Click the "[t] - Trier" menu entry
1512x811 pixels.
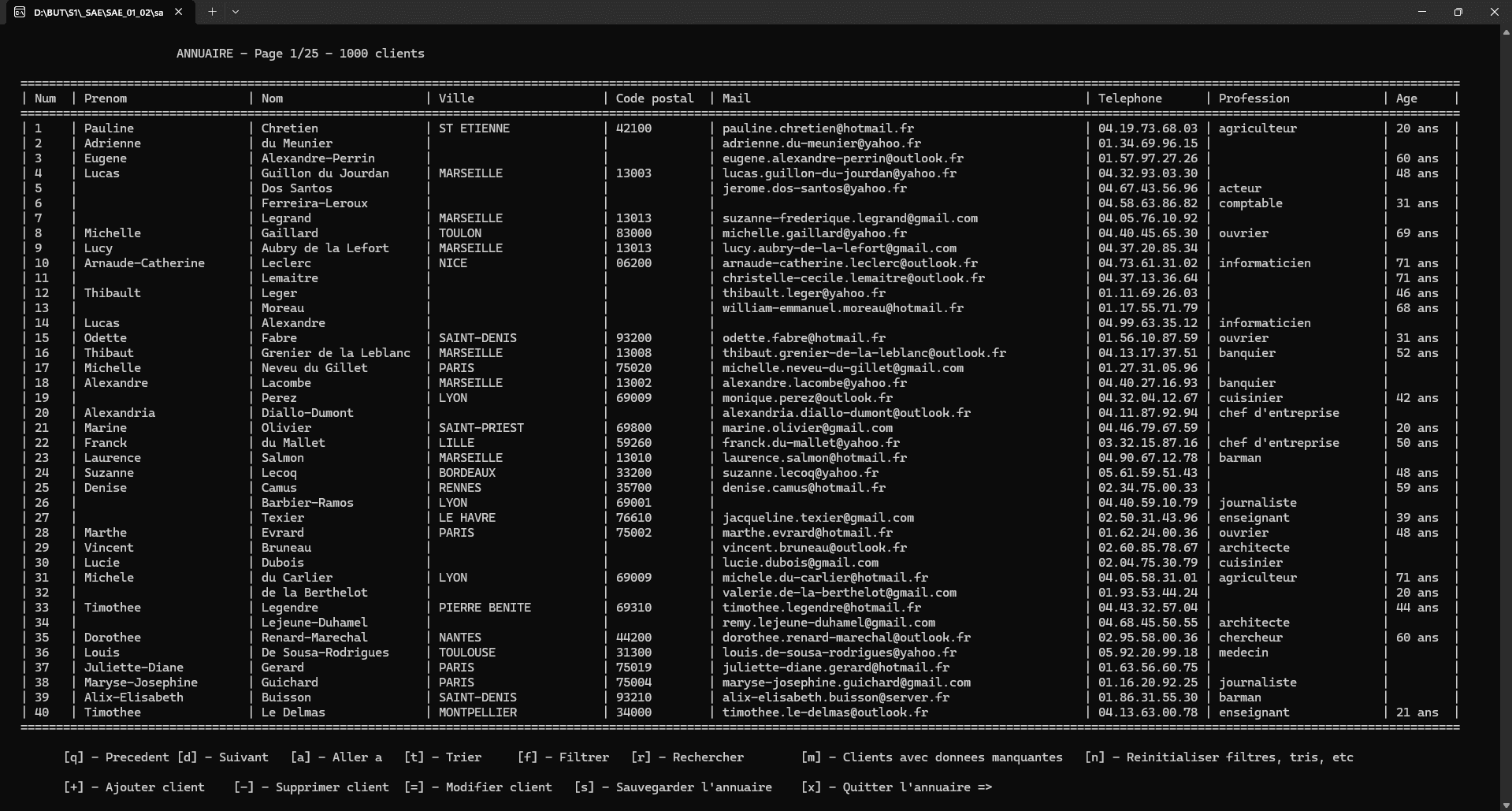tap(442, 757)
